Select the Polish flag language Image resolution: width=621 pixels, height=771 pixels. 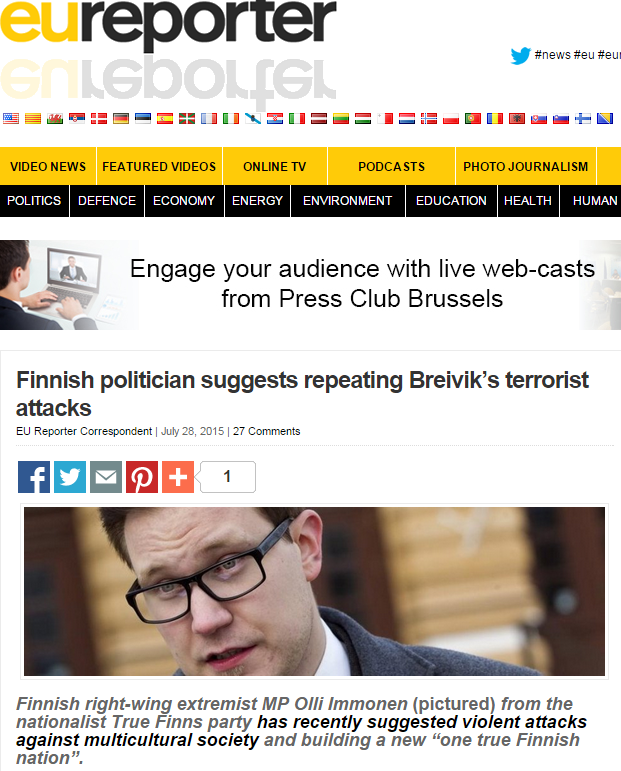[x=451, y=119]
